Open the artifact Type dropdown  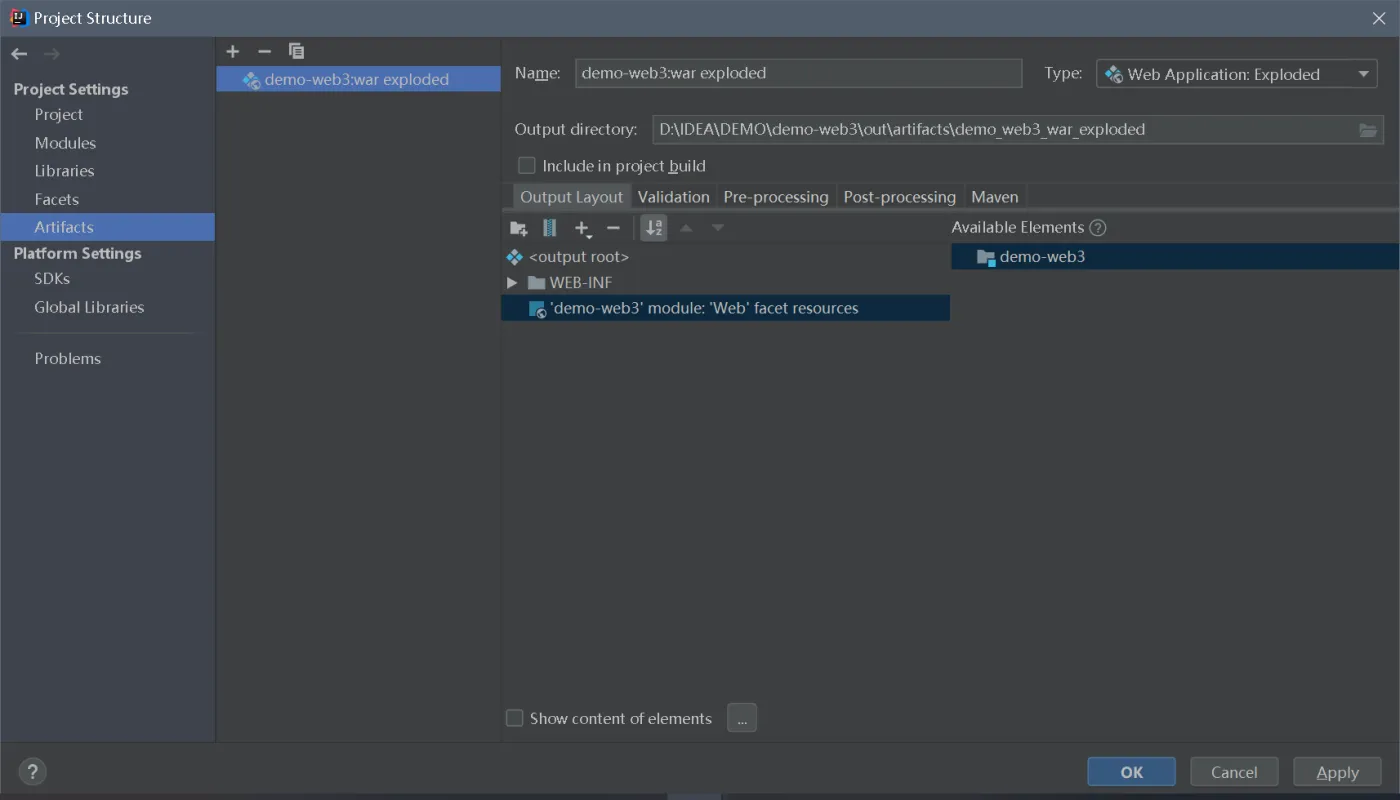(x=1237, y=74)
